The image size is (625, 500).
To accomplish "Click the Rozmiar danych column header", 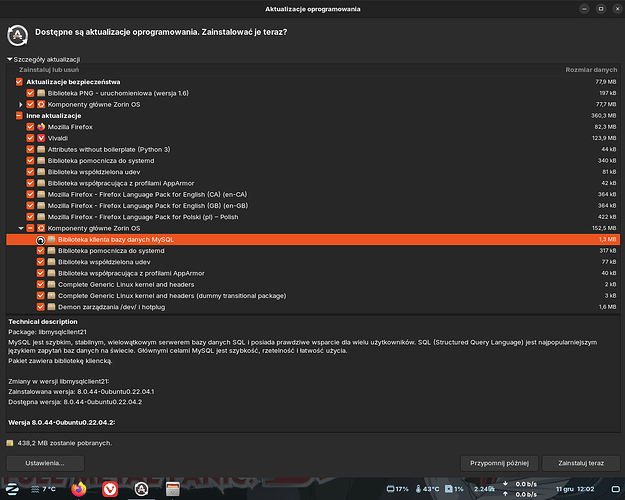I will [590, 70].
